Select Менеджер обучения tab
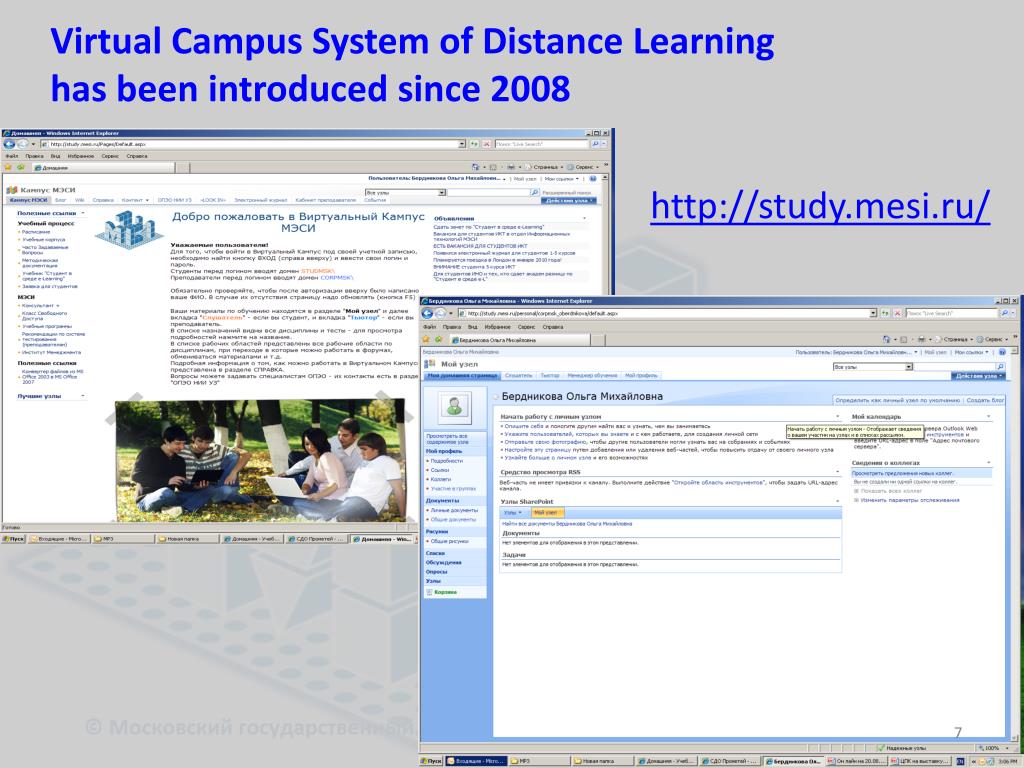The width and height of the screenshot is (1024, 768). (x=592, y=376)
